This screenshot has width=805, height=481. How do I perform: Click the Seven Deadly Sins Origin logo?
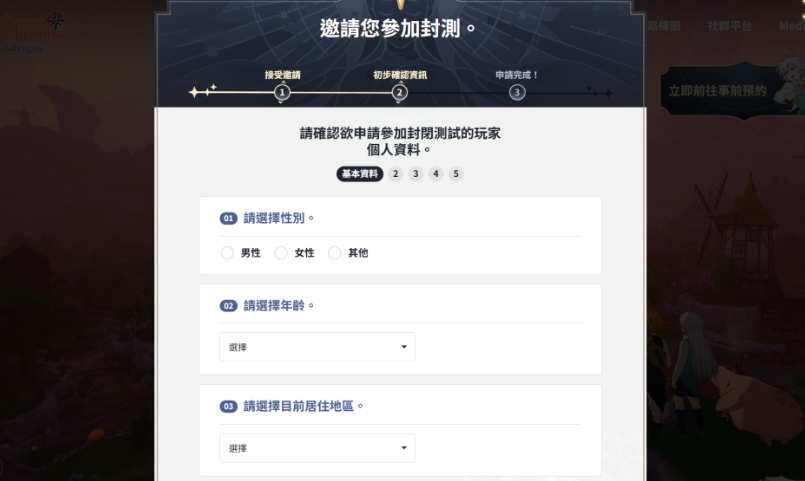coord(32,32)
